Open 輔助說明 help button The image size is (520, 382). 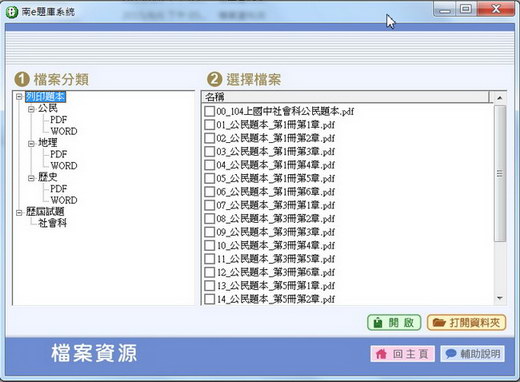tap(472, 354)
